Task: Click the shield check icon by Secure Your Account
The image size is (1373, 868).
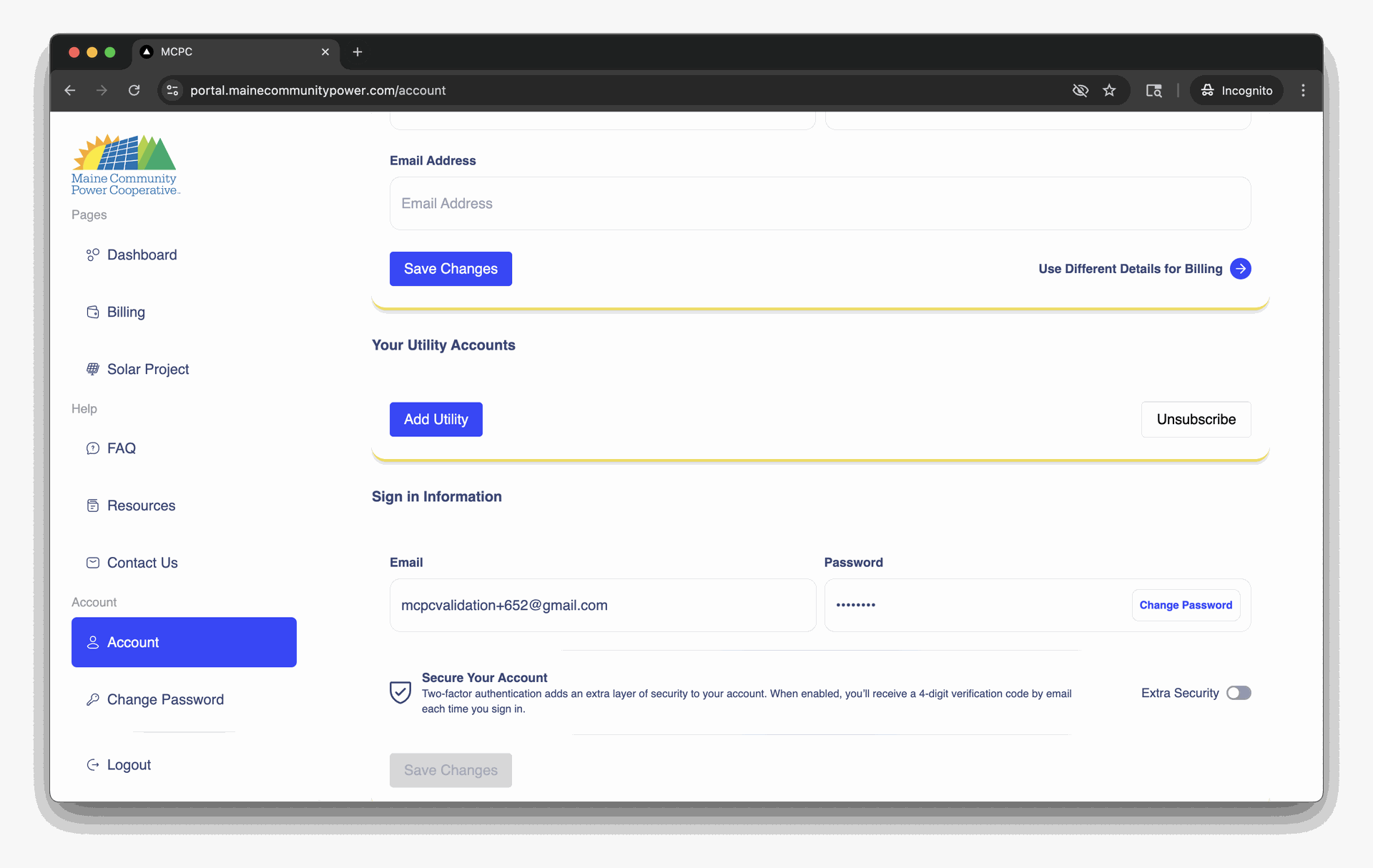Action: click(x=400, y=692)
